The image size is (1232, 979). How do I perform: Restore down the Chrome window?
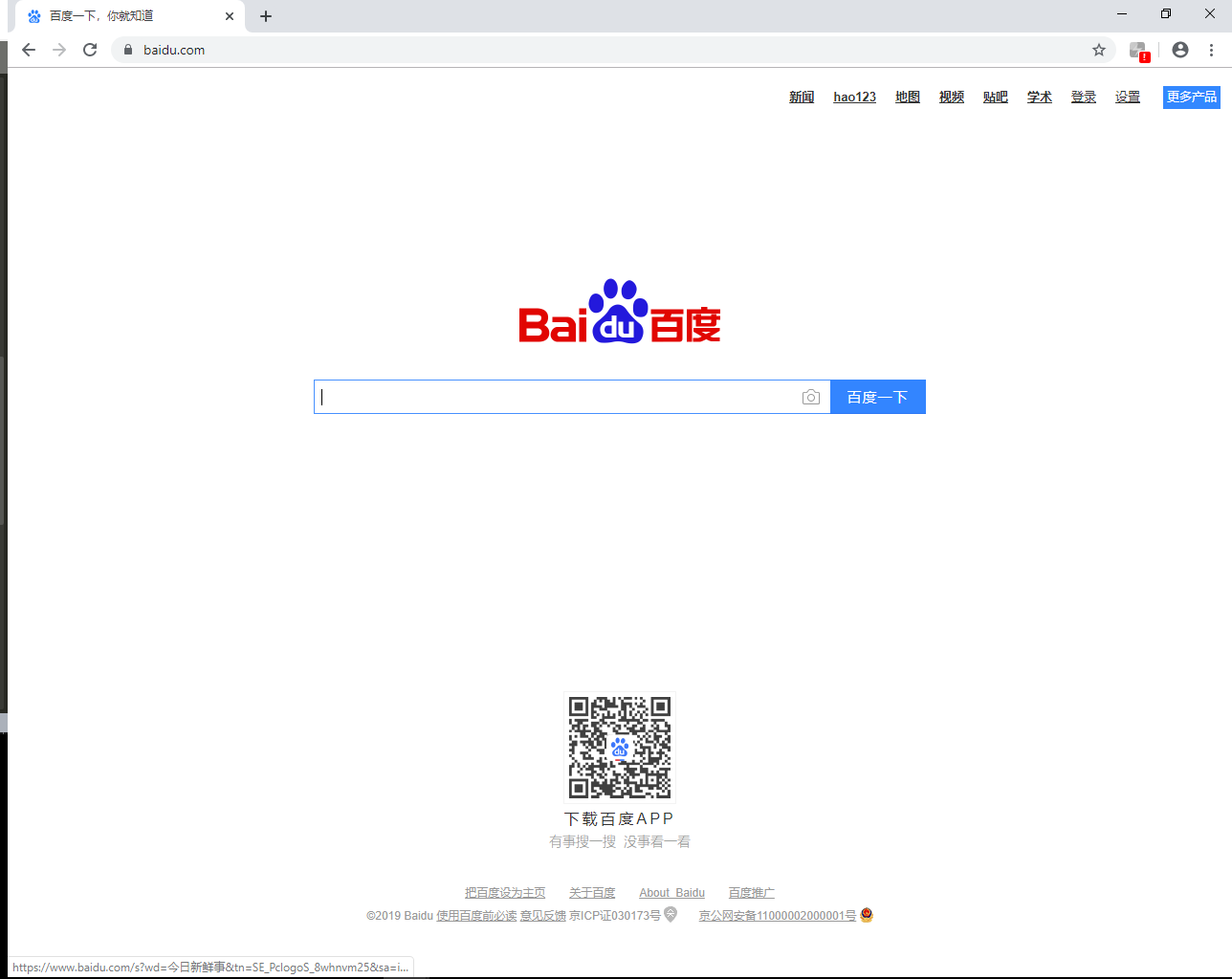point(1166,14)
